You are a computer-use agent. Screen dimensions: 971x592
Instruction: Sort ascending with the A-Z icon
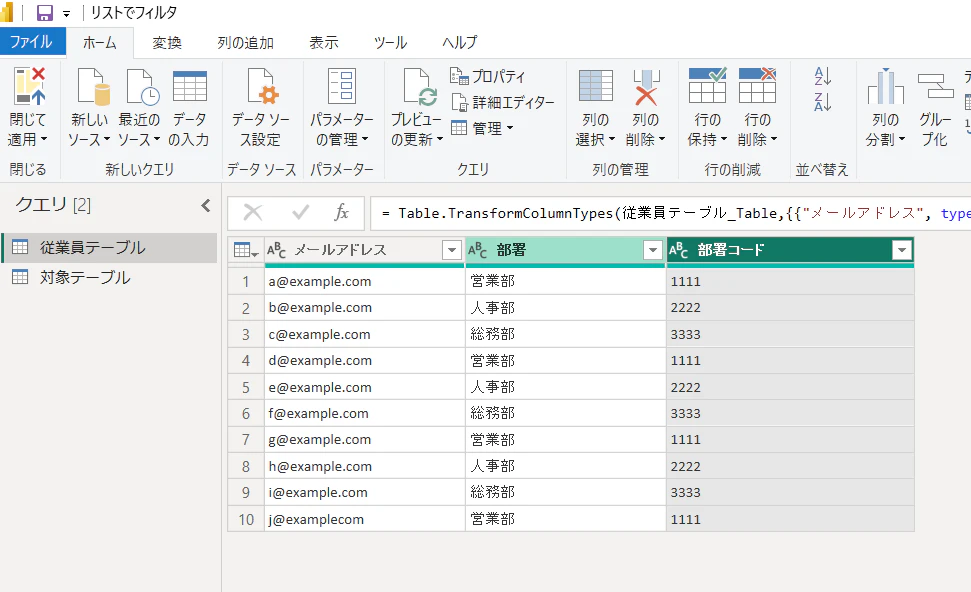point(822,76)
